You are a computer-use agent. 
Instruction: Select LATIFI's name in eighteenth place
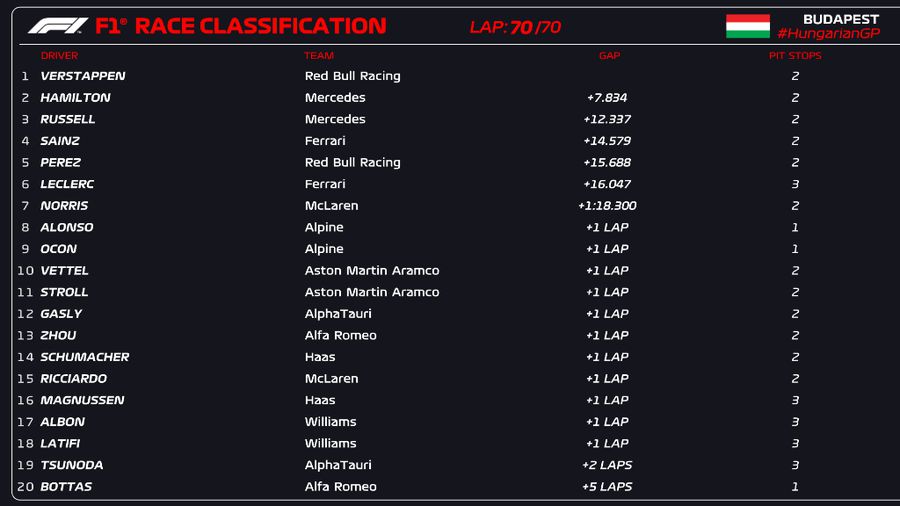(x=61, y=443)
